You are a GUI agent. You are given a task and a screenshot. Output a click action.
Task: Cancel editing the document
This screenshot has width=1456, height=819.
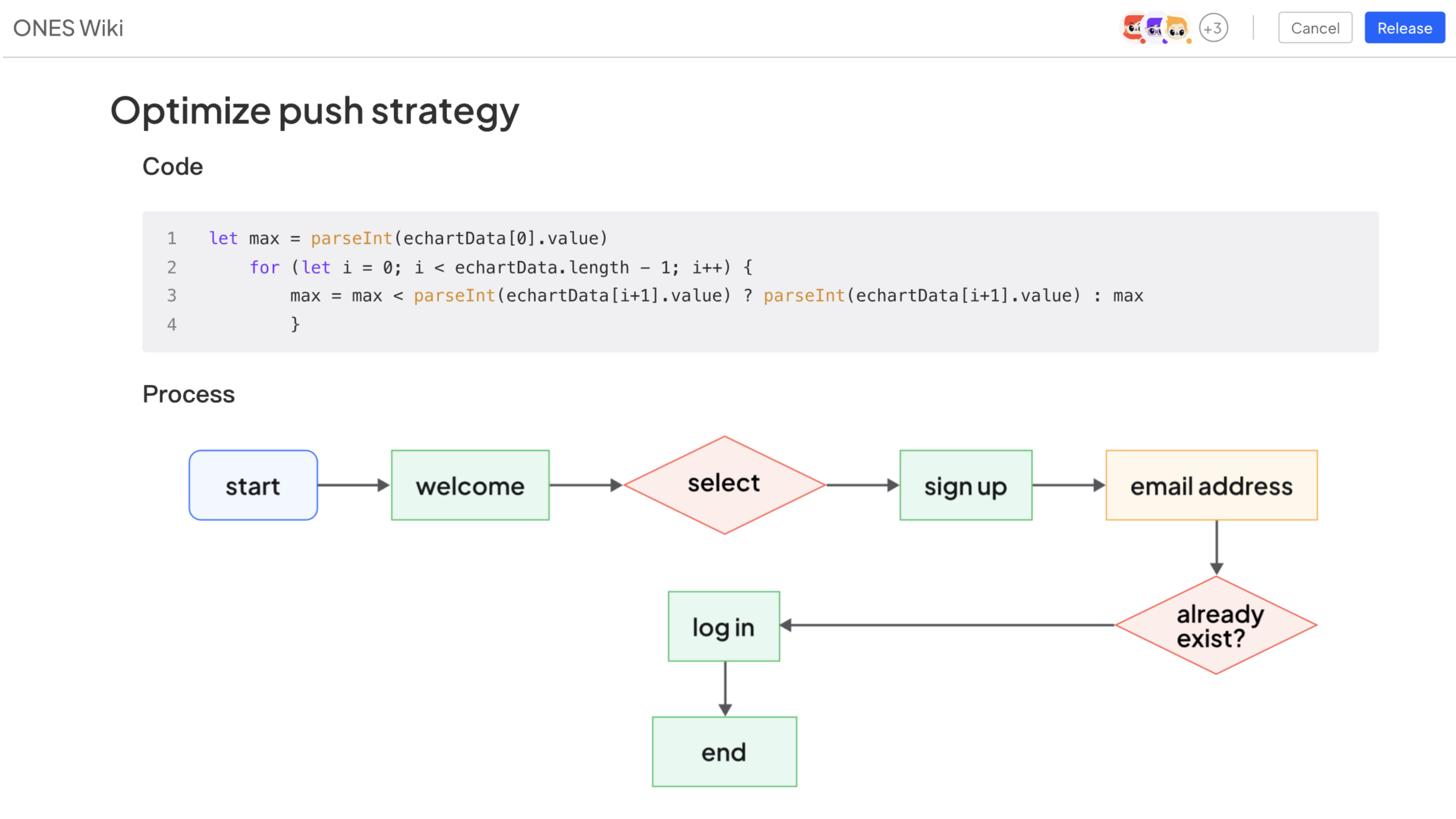(1315, 28)
